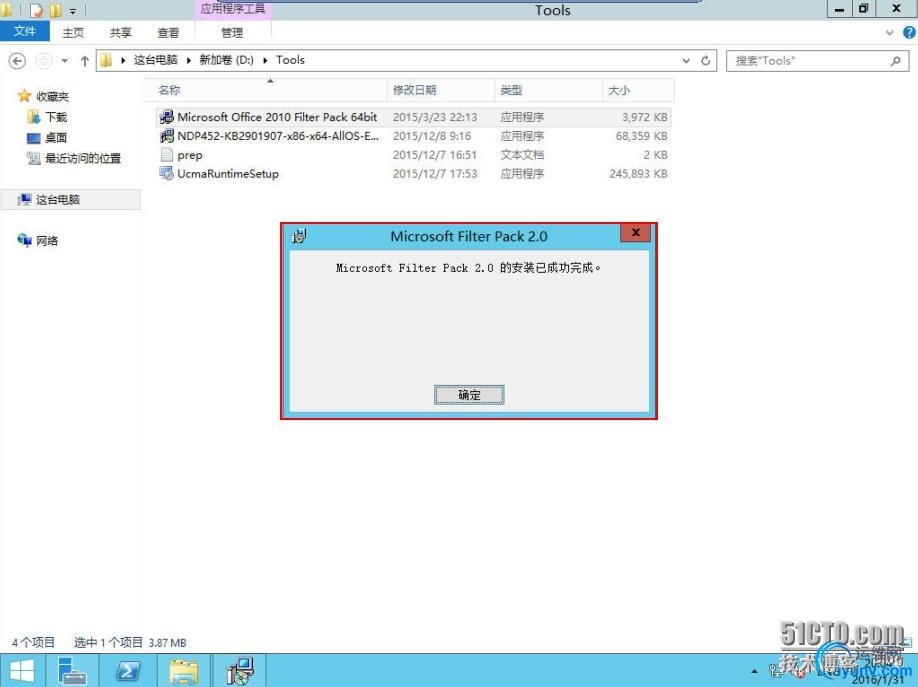Open the 文件 menu in Explorer
Viewport: 918px width, 687px height.
(x=25, y=31)
